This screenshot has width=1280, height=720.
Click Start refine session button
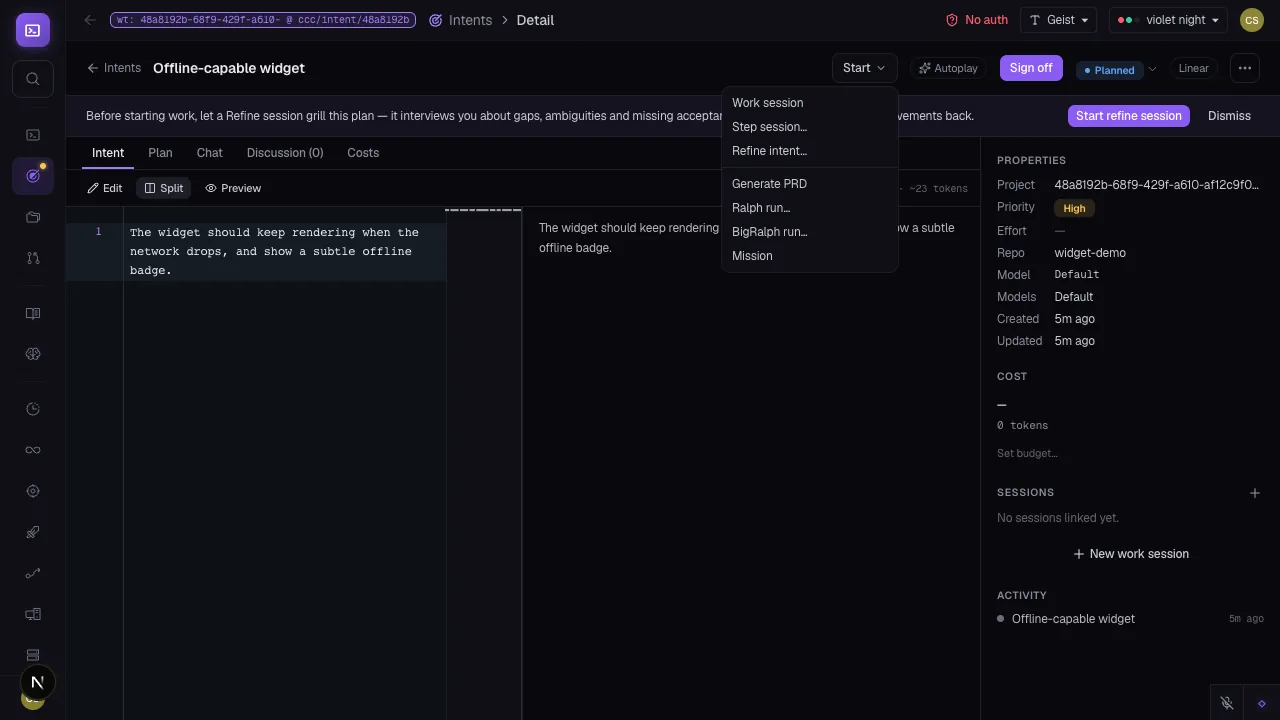[x=1129, y=116]
